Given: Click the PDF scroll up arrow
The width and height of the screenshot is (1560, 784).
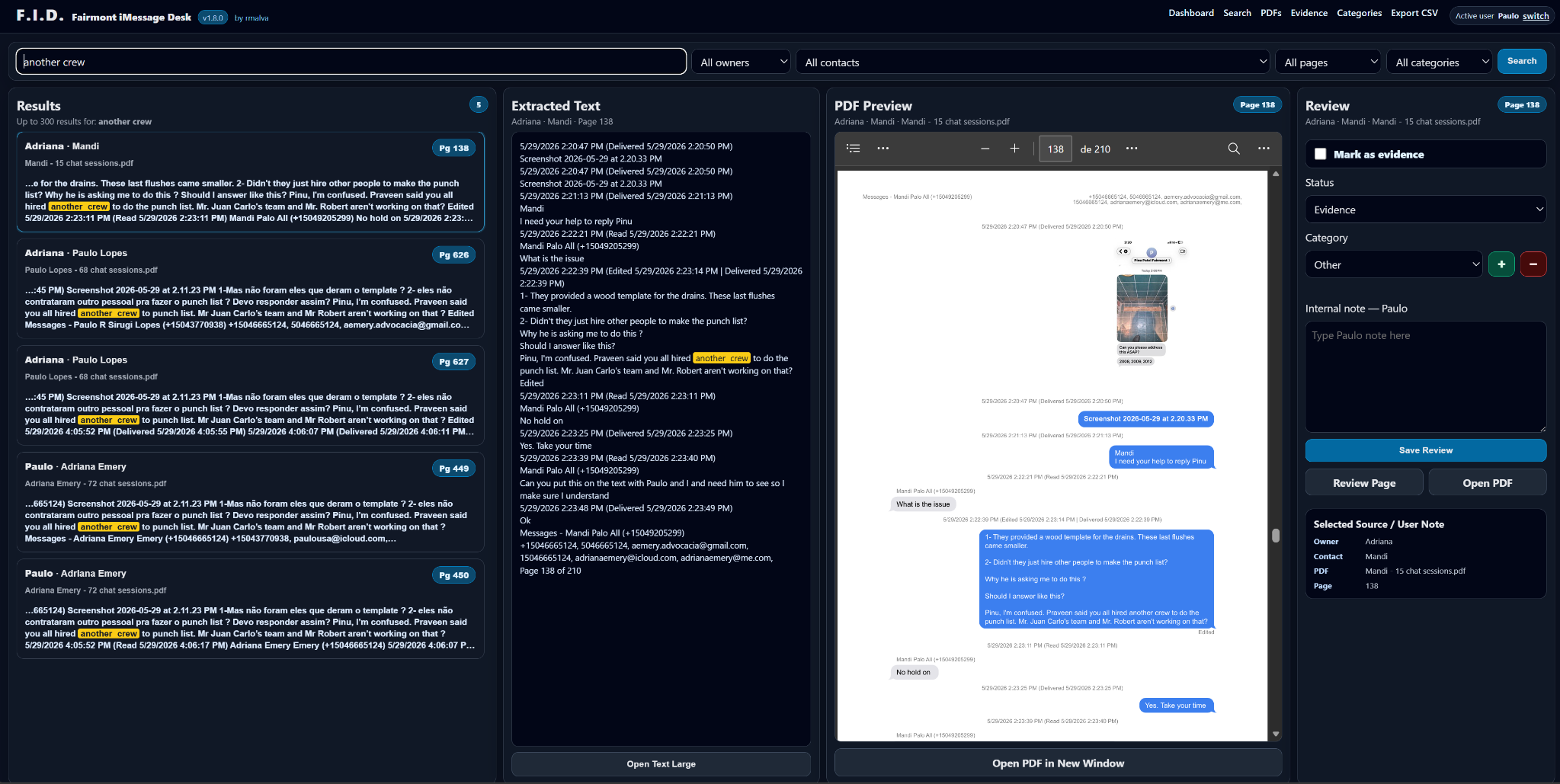Looking at the screenshot, I should 1276,174.
